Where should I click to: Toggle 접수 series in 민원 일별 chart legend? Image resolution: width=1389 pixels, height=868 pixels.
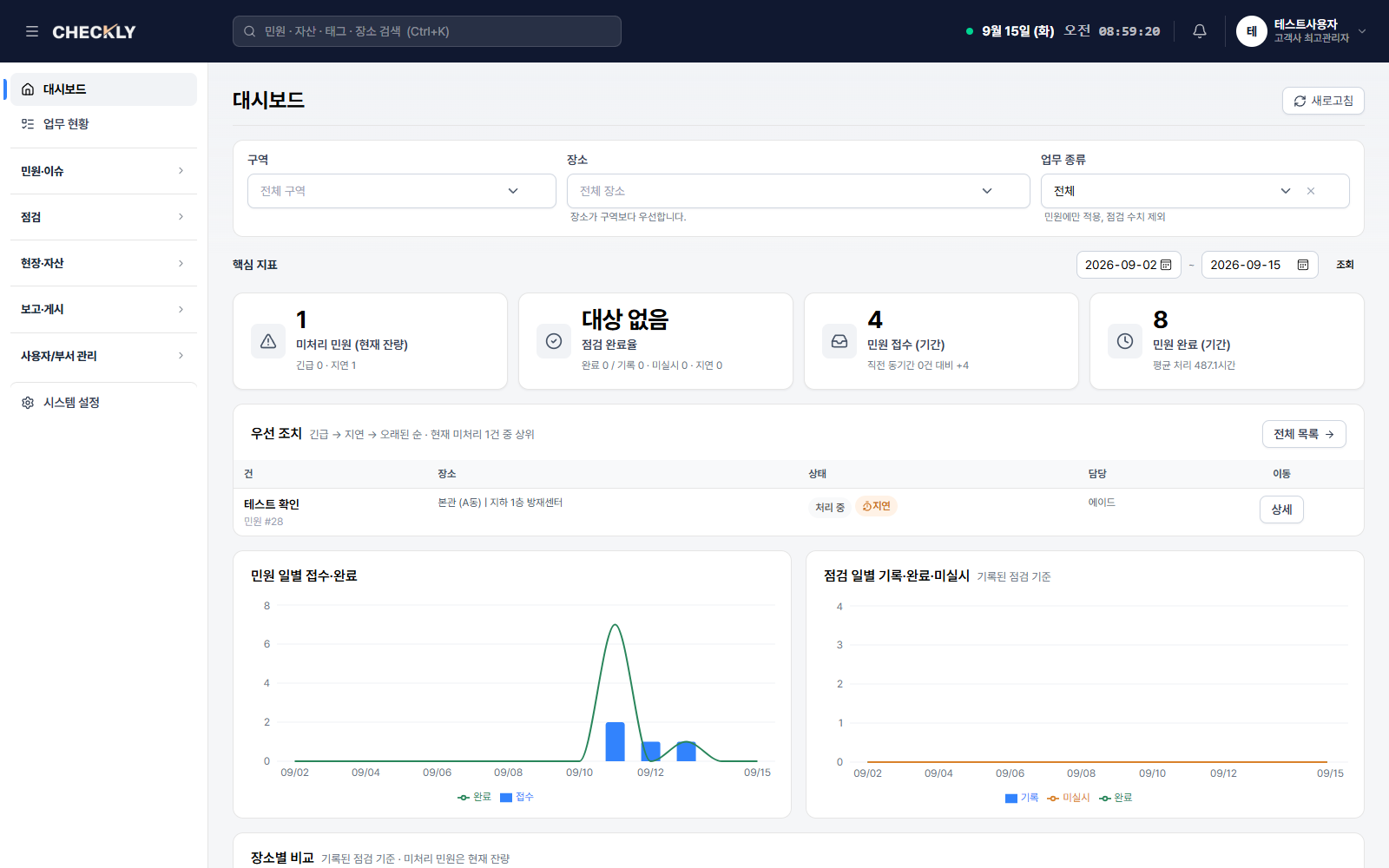pos(517,797)
